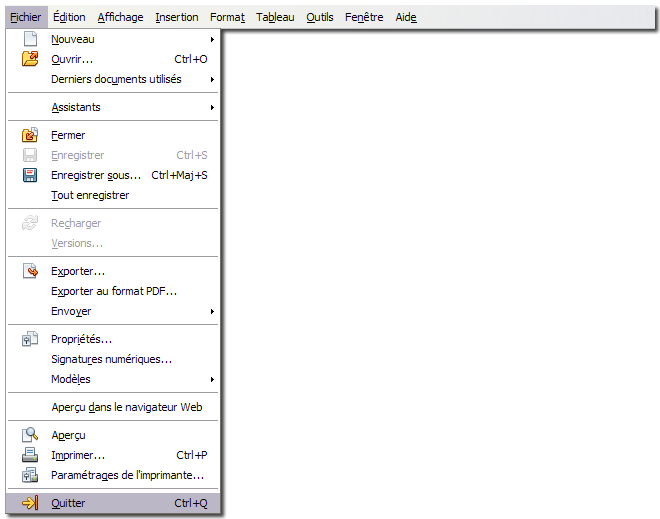Expand the Modèles submenu arrow

pos(212,379)
